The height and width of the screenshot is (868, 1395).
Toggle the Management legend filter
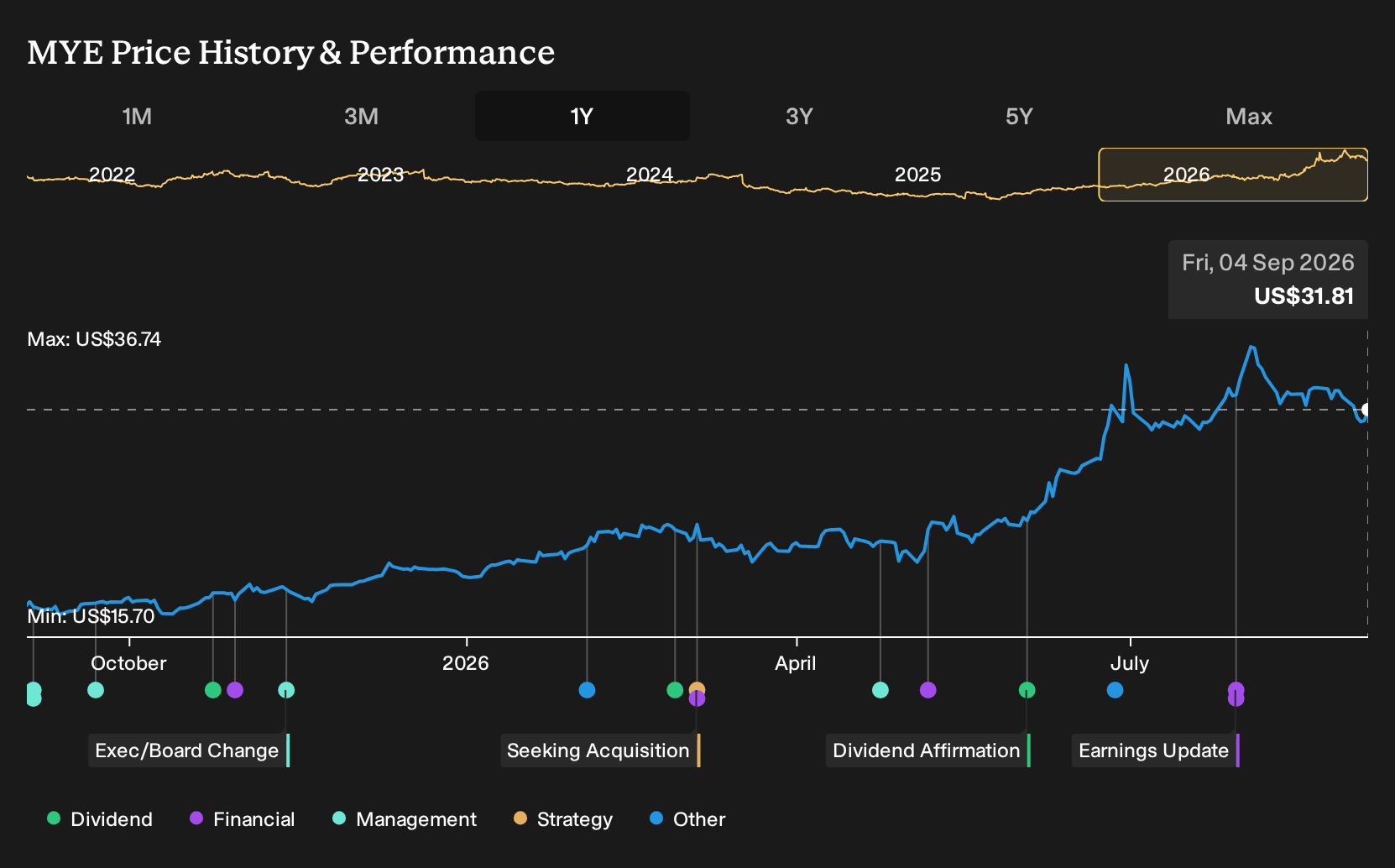[405, 819]
